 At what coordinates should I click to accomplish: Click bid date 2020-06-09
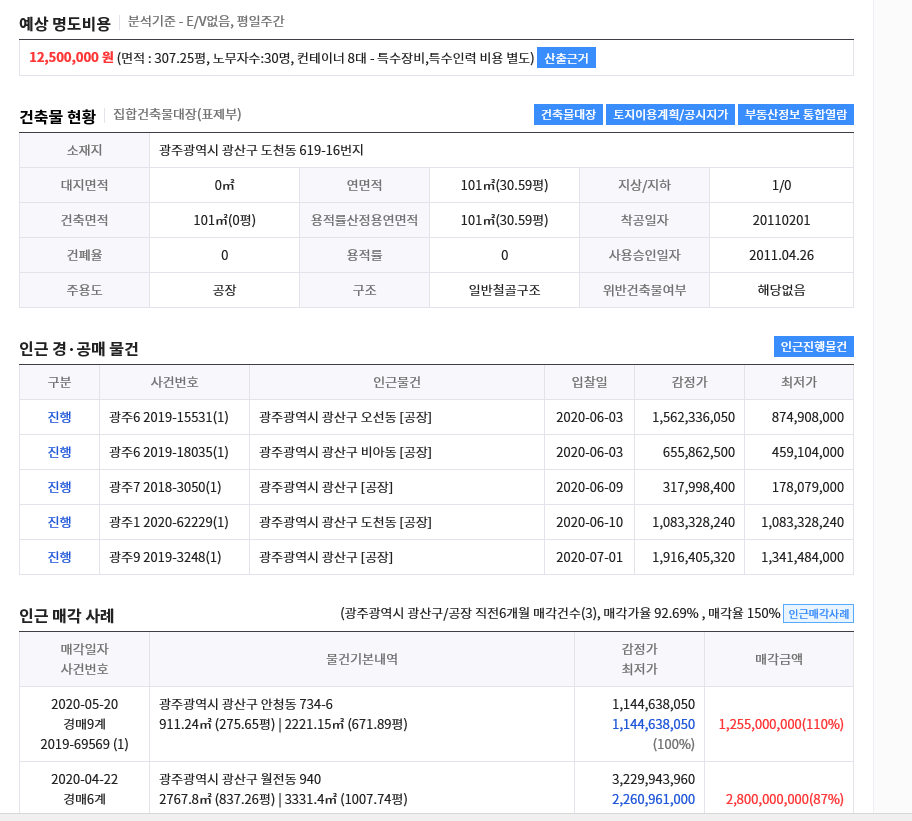click(x=589, y=487)
